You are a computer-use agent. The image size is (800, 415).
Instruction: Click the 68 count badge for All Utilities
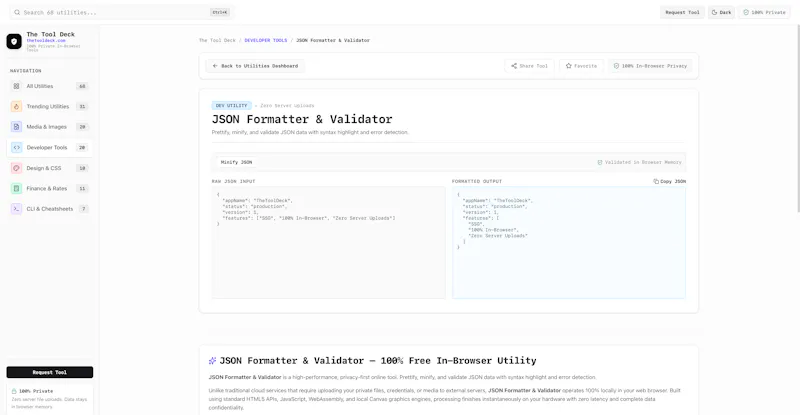82,86
